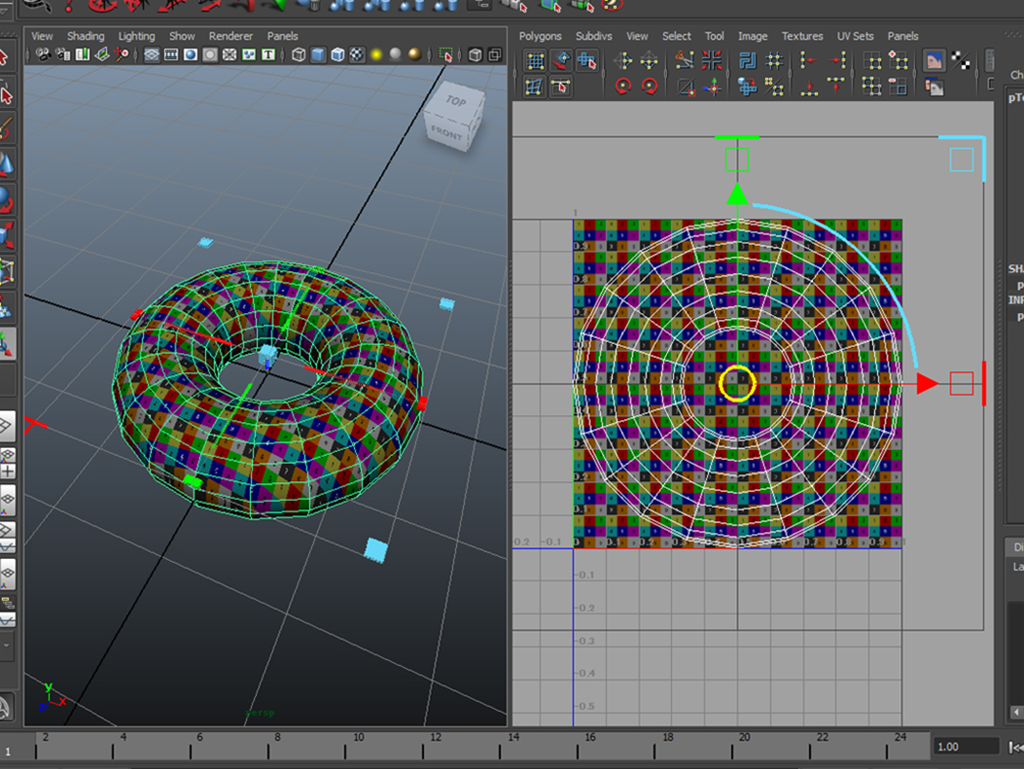Screen dimensions: 1024x769
Task: Toggle the textured display checker icon
Action: pos(357,55)
